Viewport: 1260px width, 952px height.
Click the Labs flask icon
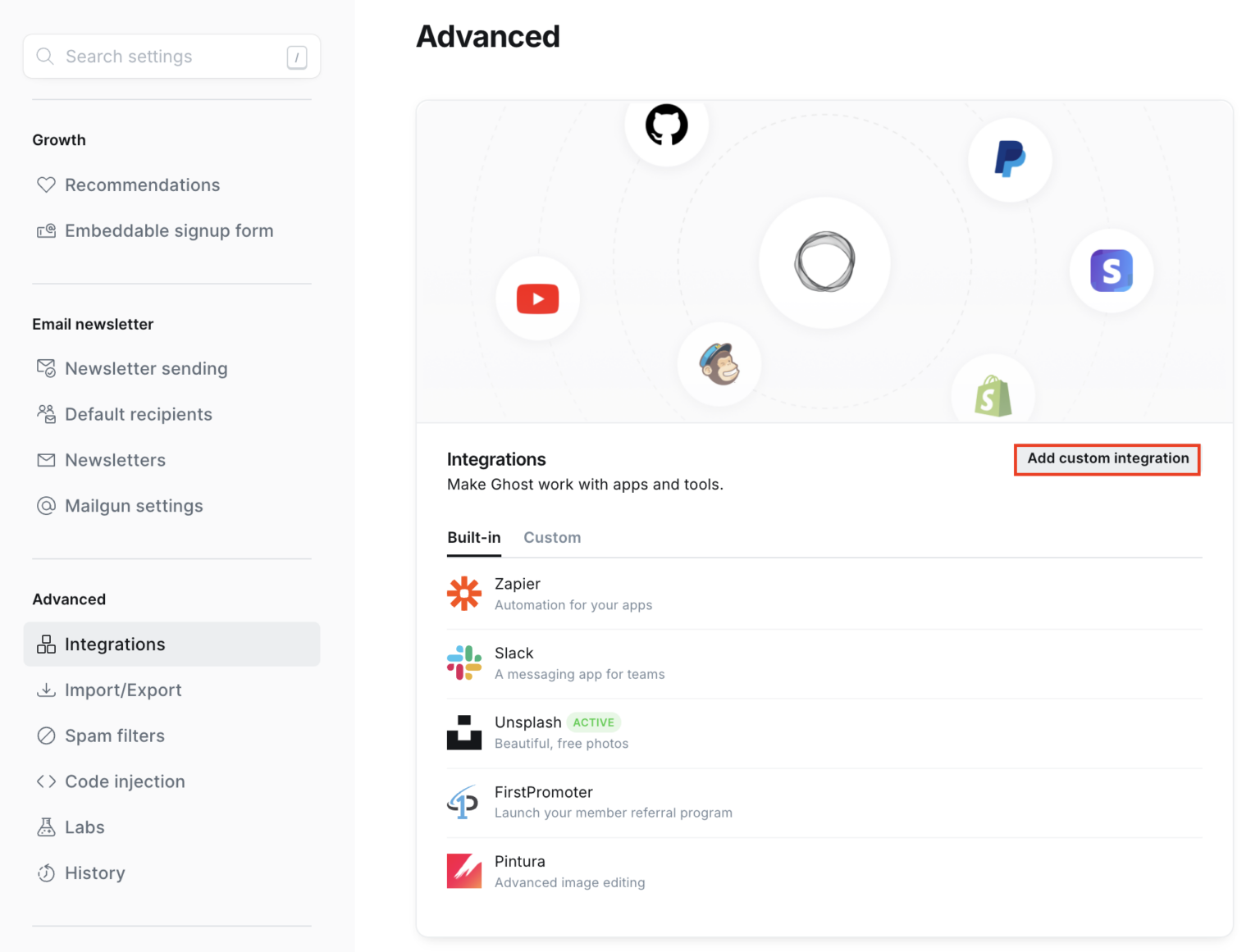point(47,827)
